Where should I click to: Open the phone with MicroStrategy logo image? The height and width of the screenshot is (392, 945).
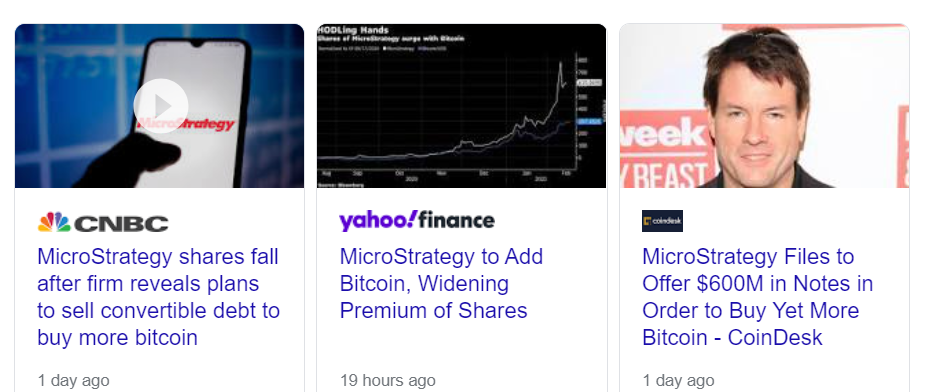coord(159,106)
